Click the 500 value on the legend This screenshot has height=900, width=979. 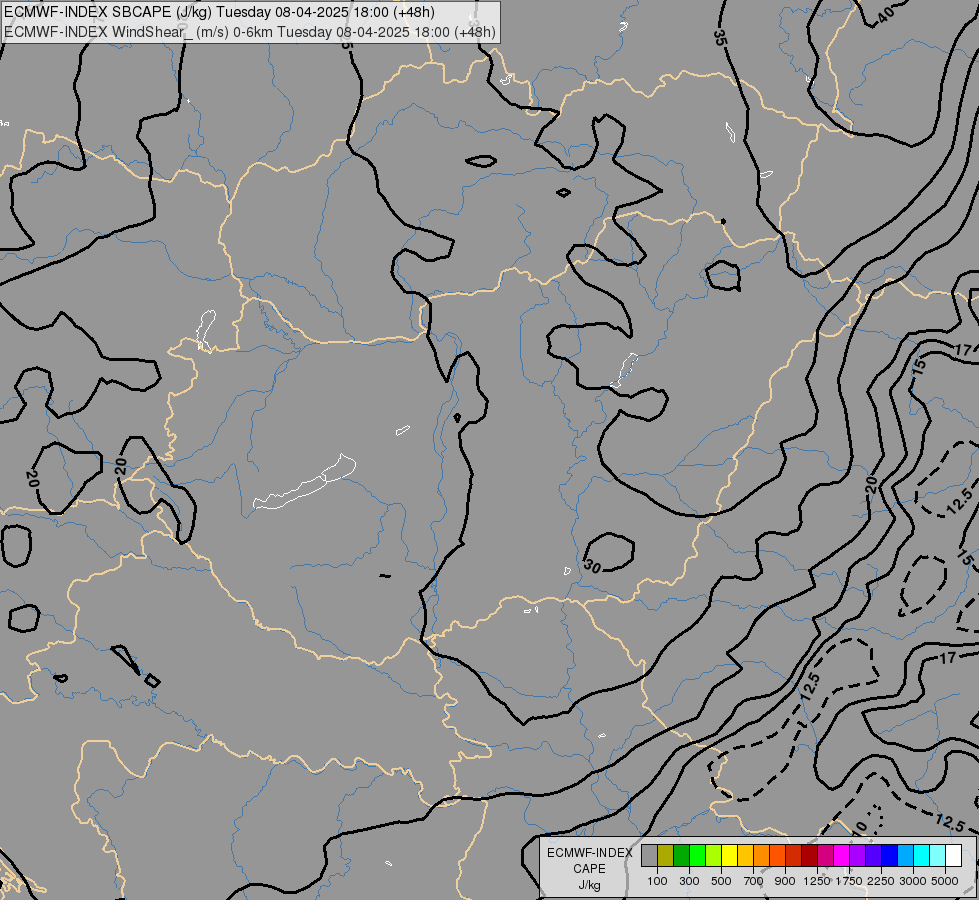coord(721,881)
